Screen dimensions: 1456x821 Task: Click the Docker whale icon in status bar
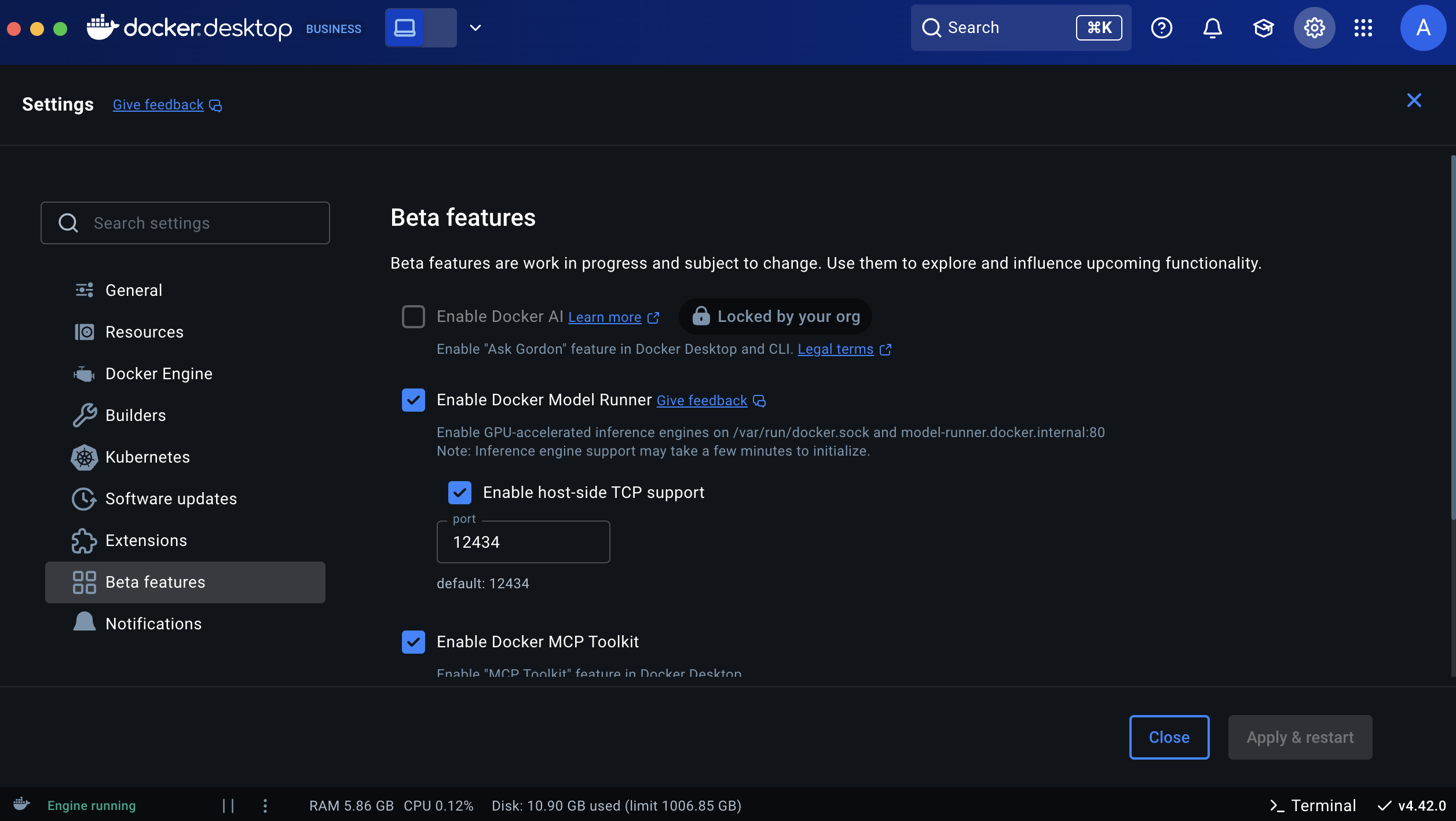click(21, 804)
